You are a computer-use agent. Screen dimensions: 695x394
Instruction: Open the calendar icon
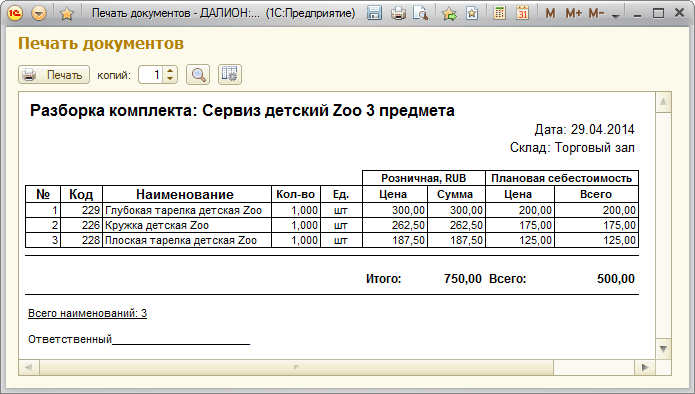tap(523, 13)
